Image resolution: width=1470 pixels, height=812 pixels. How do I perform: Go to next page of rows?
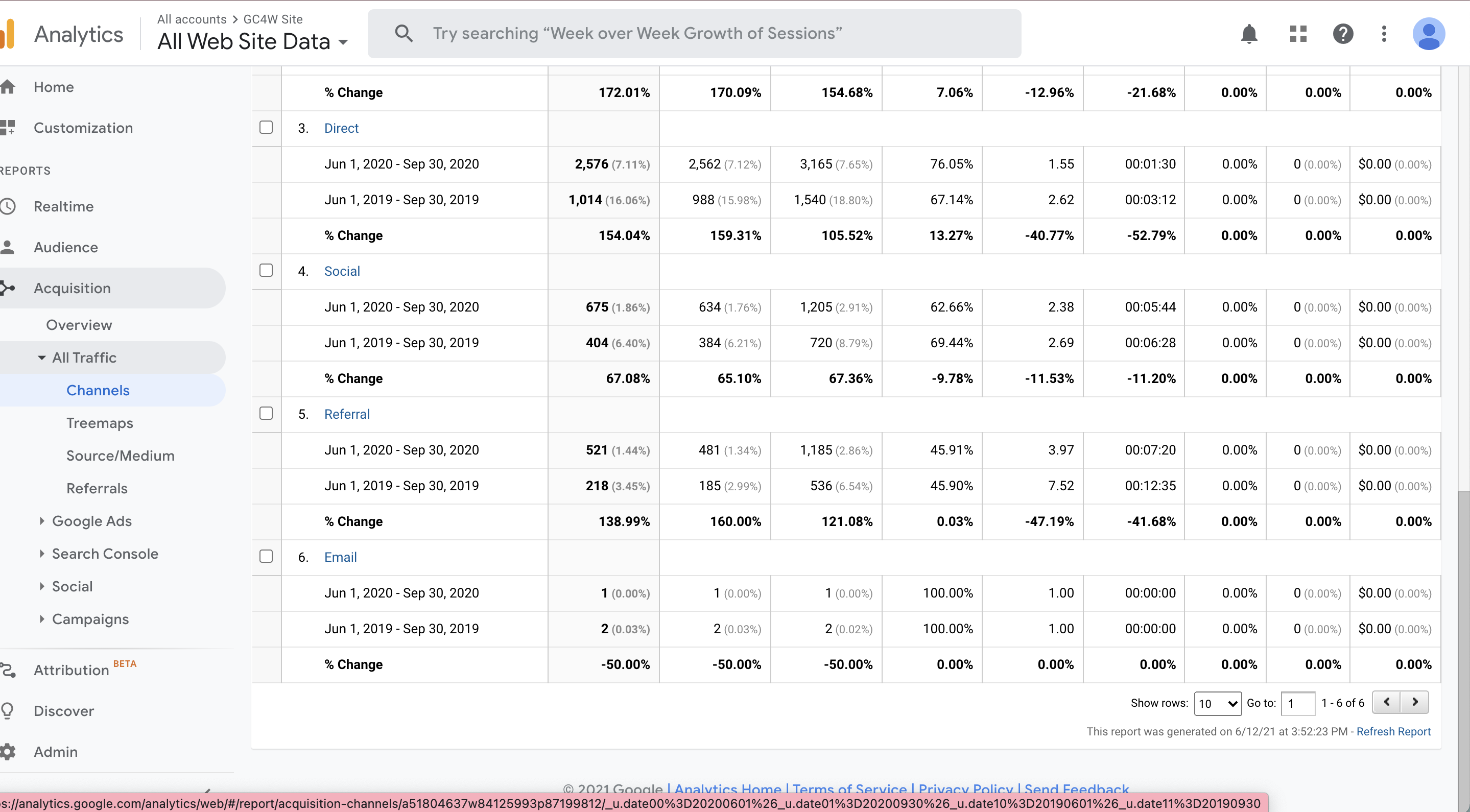click(x=1416, y=702)
